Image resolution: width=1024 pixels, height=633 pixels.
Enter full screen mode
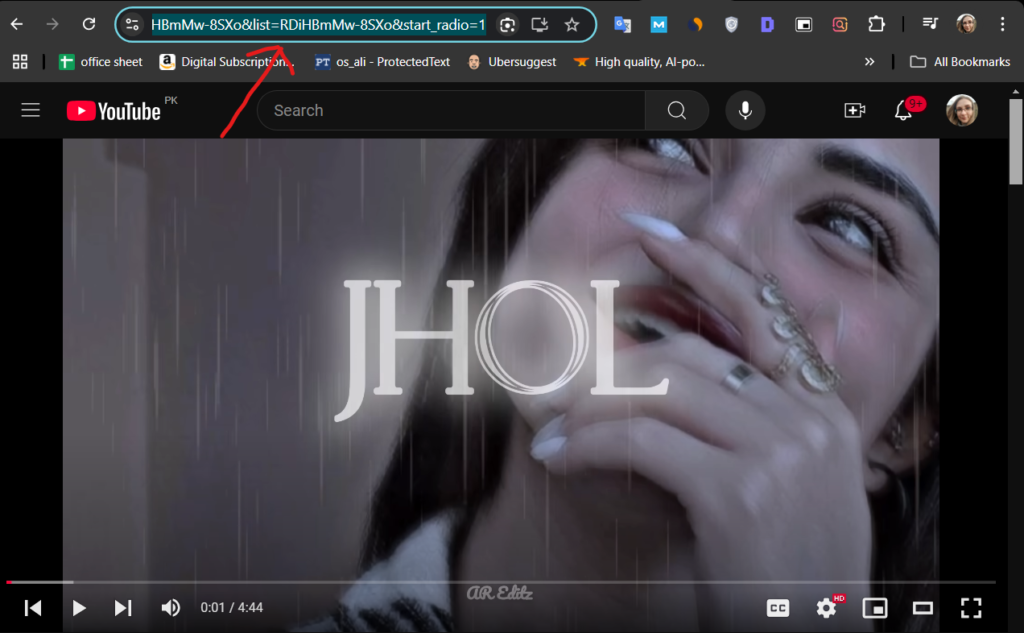coord(971,608)
